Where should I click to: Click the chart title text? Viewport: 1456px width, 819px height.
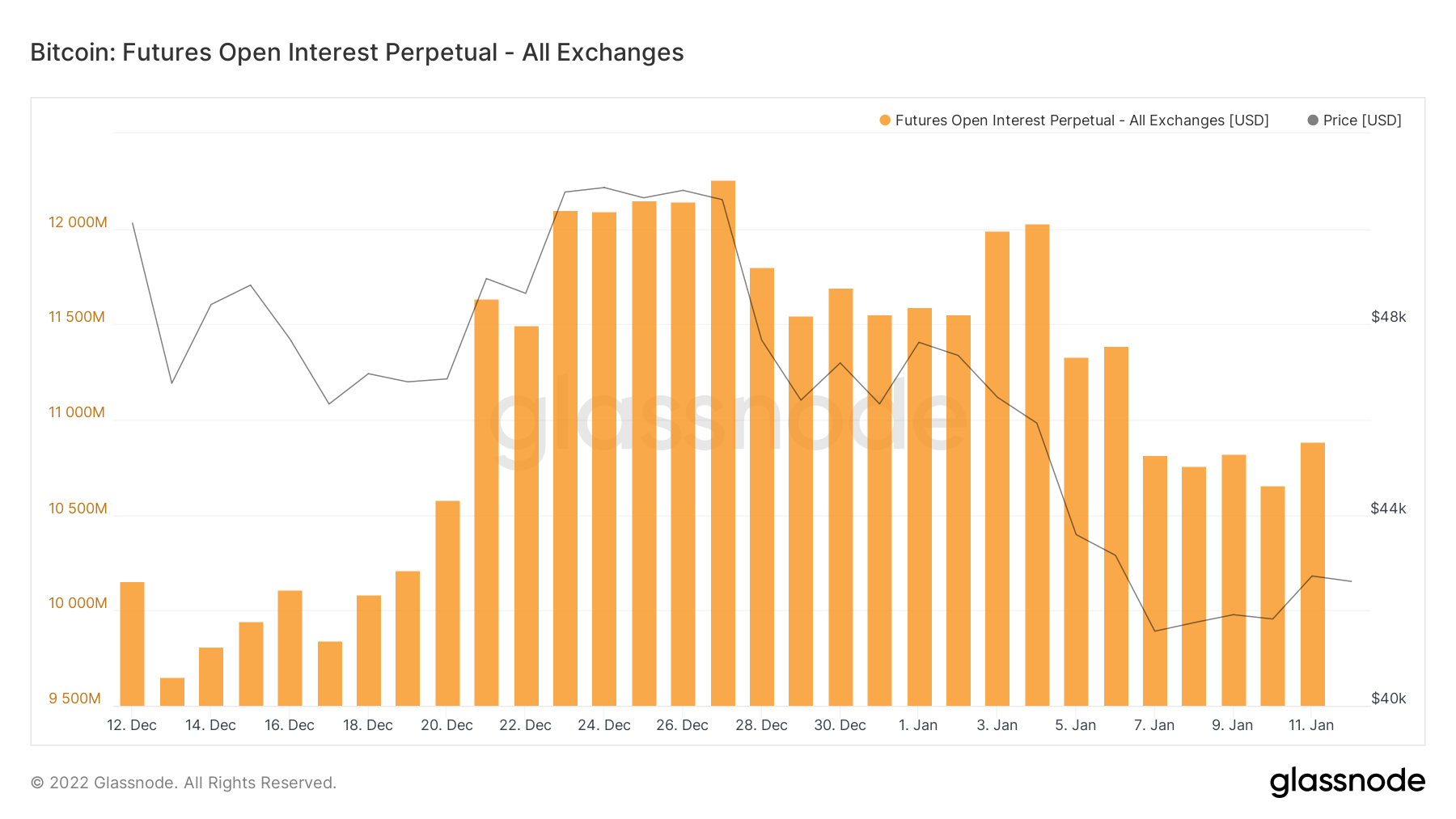pos(357,53)
